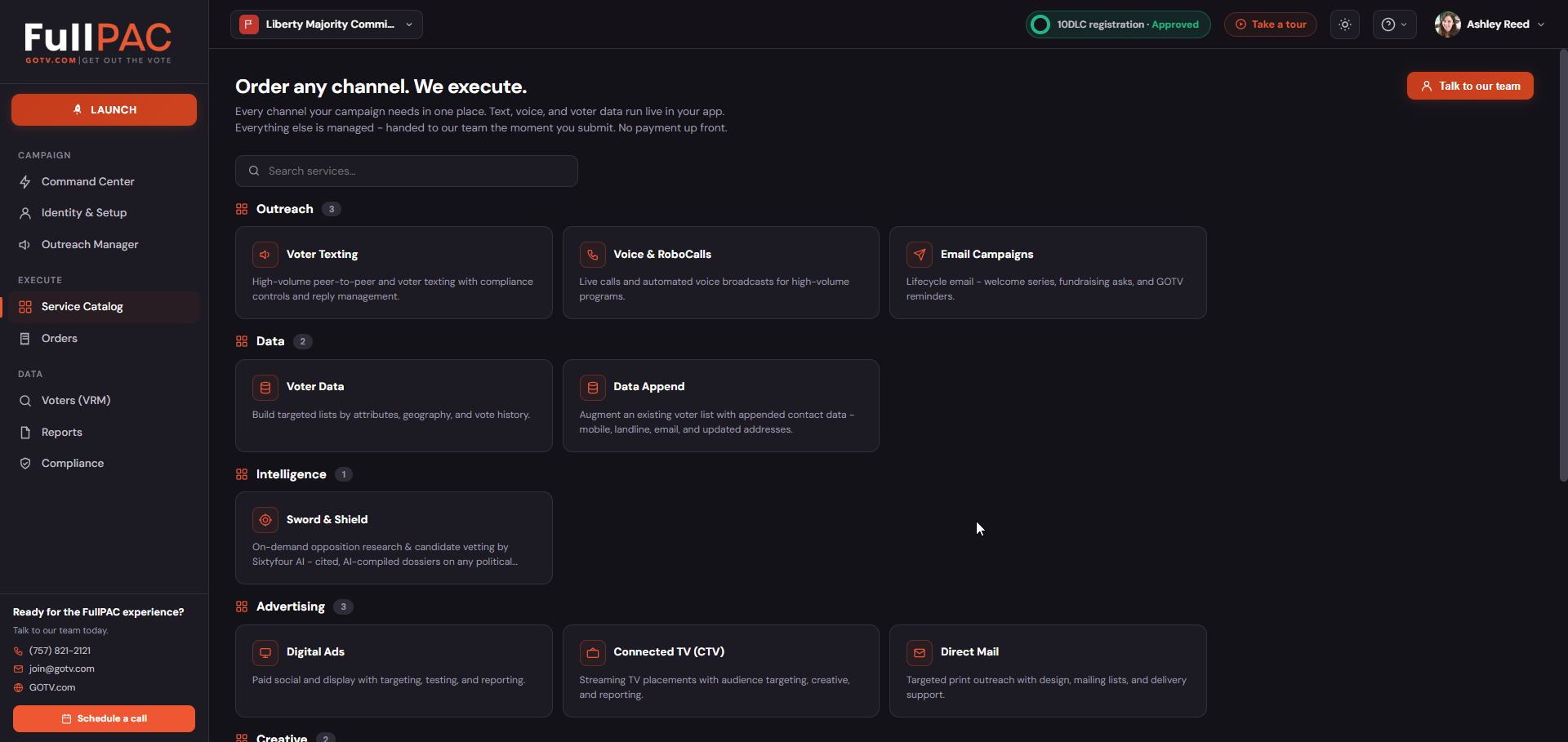Select Service Catalog in sidebar
Viewport: 1568px width, 742px height.
point(104,307)
